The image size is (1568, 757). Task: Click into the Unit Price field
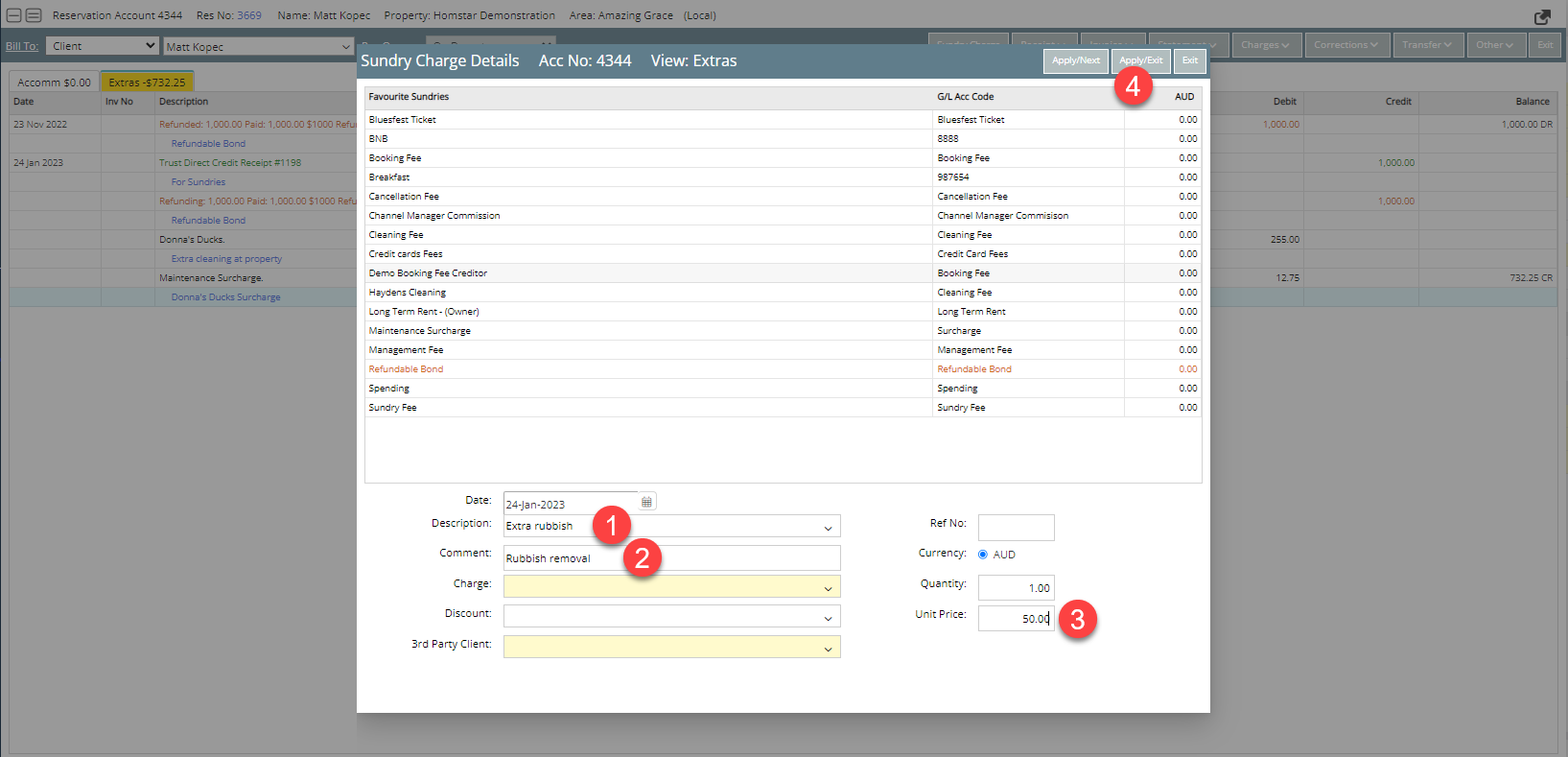[x=1015, y=619]
